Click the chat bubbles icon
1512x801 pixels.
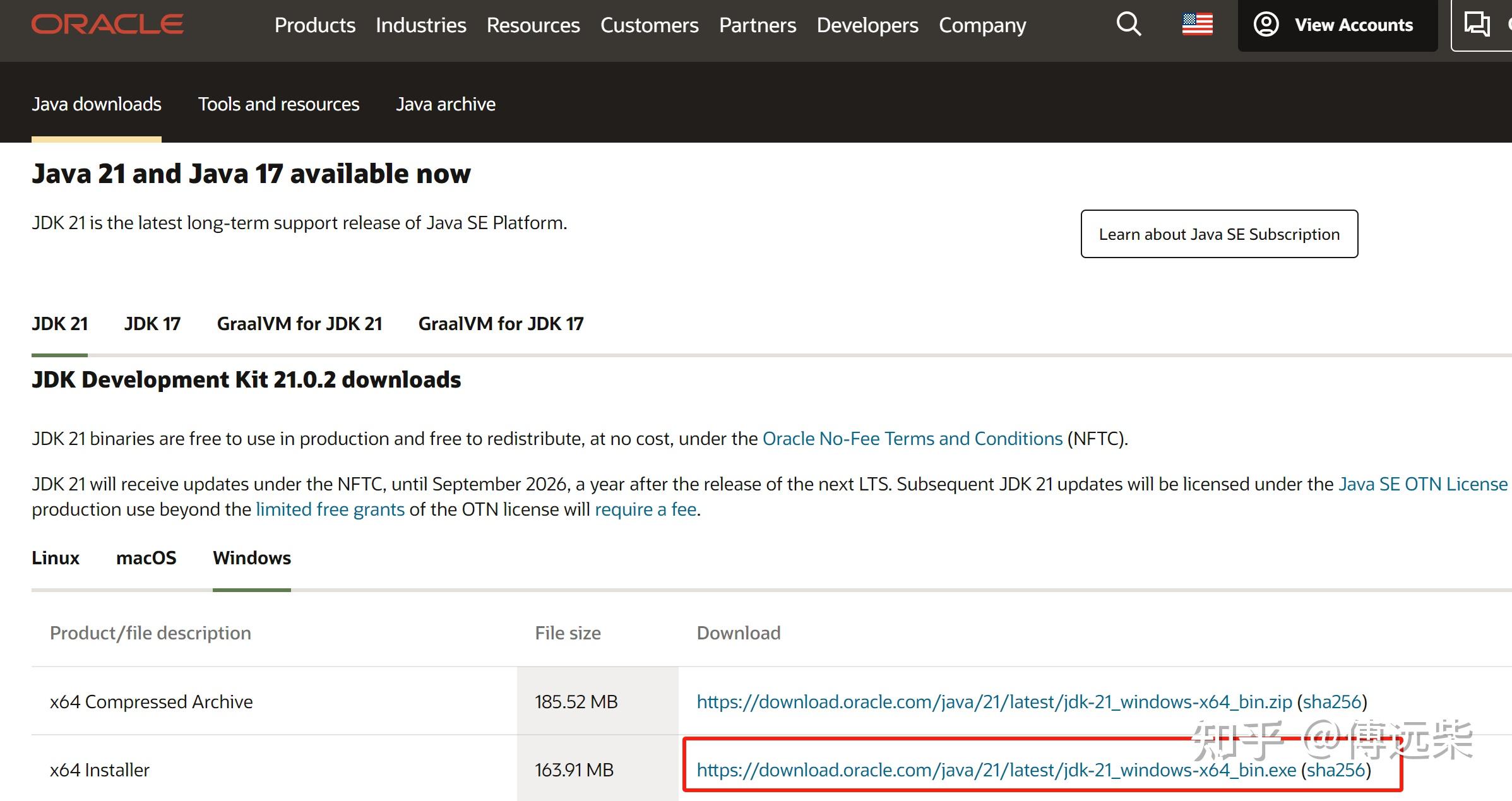pyautogui.click(x=1477, y=25)
